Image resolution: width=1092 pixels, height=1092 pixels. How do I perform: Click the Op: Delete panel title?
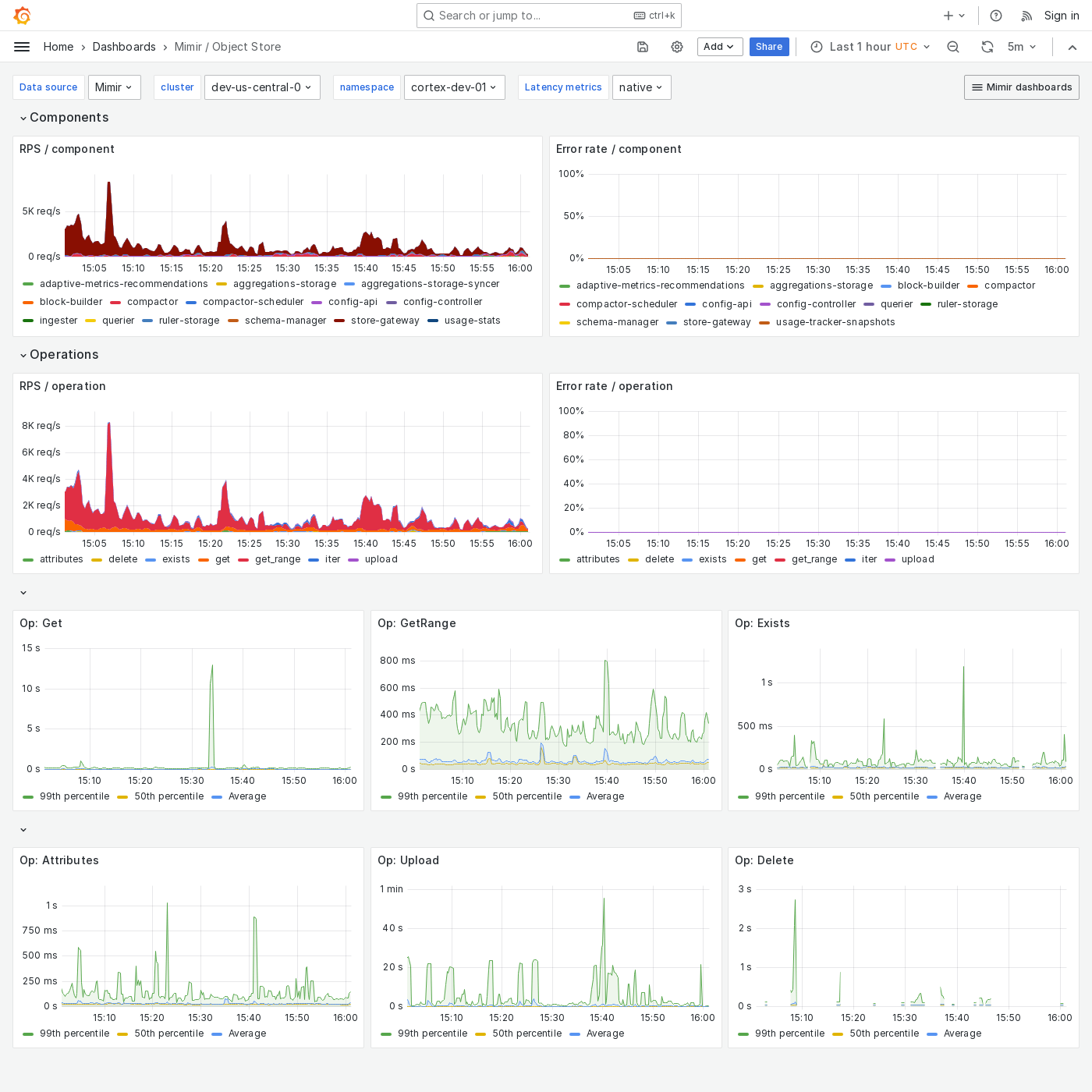click(764, 860)
